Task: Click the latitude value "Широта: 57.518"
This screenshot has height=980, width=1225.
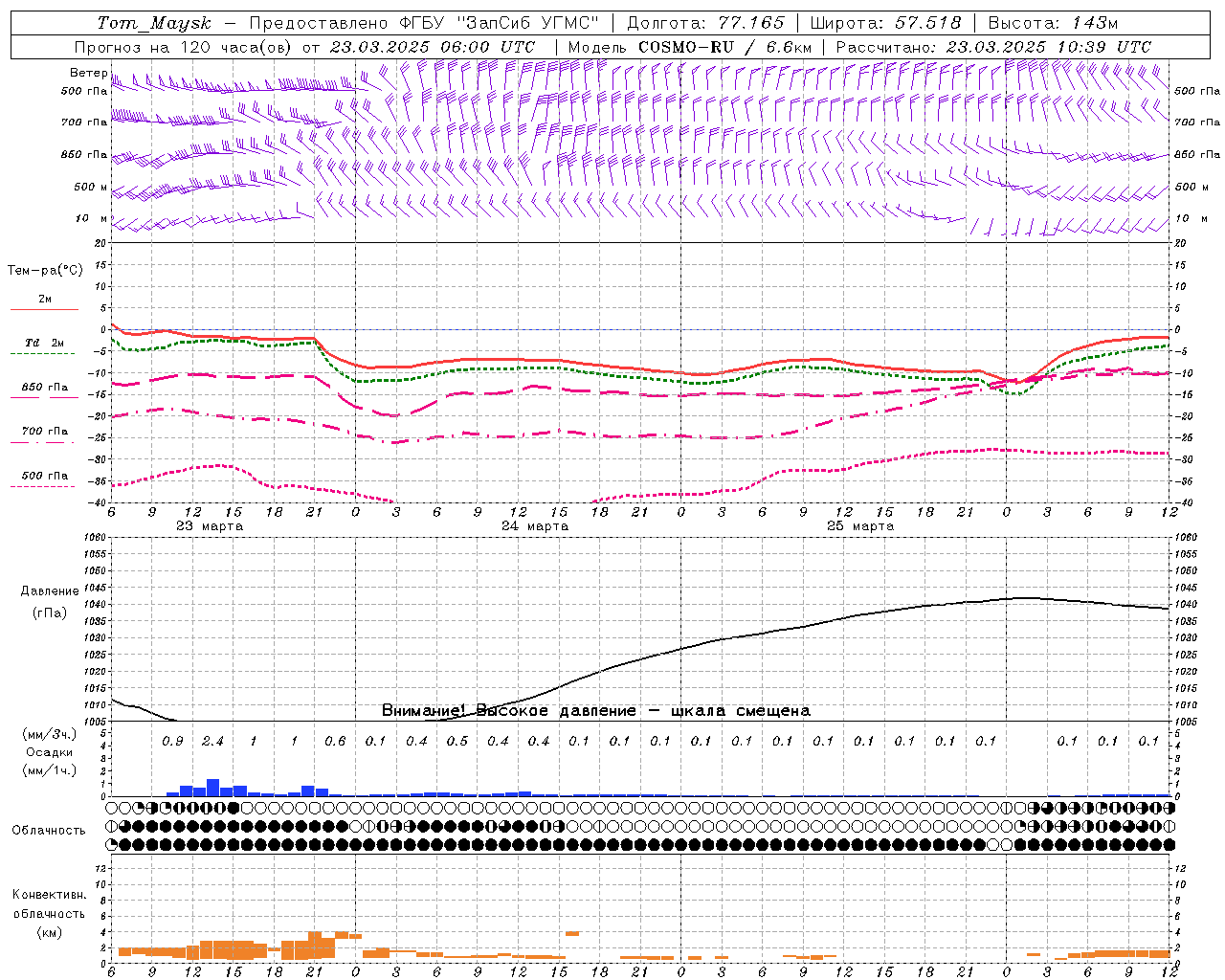Action: point(885,23)
